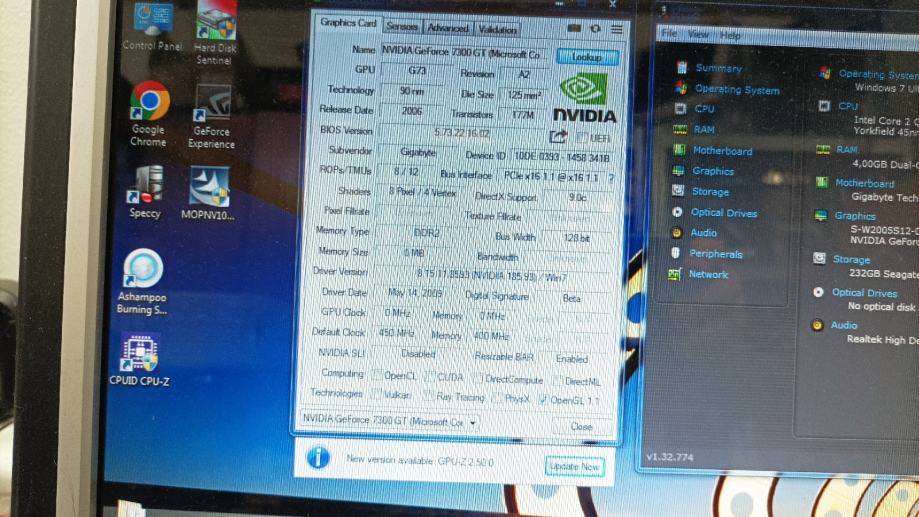
Task: Launch CPUID CPU-Z from desktop
Action: click(x=139, y=359)
